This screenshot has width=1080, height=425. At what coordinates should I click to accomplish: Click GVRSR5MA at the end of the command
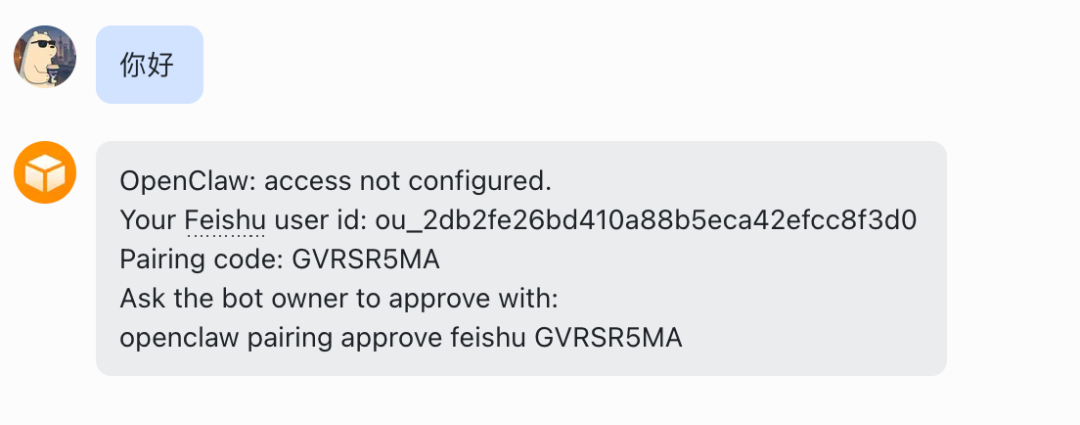608,338
